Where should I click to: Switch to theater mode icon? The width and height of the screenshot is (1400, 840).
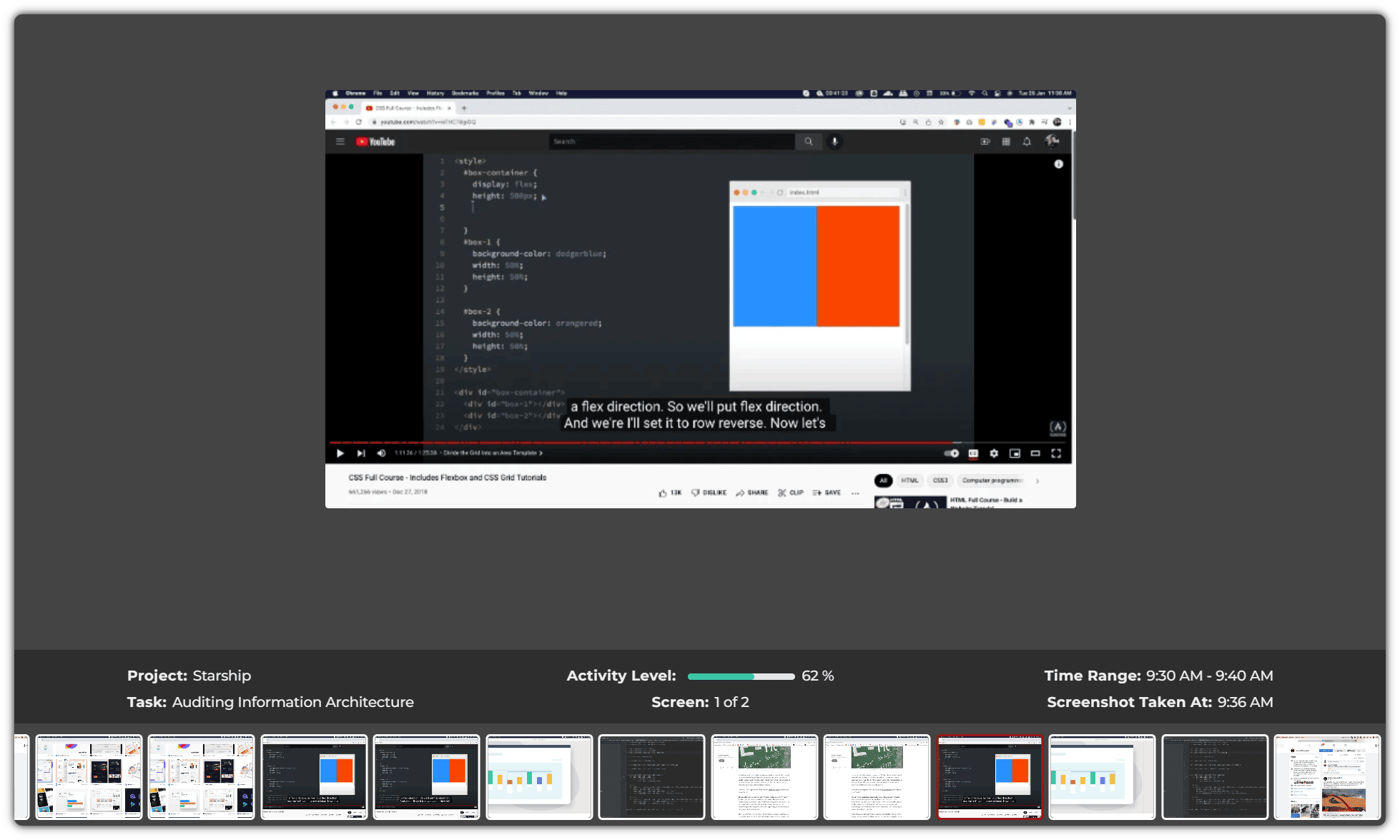coord(1035,453)
